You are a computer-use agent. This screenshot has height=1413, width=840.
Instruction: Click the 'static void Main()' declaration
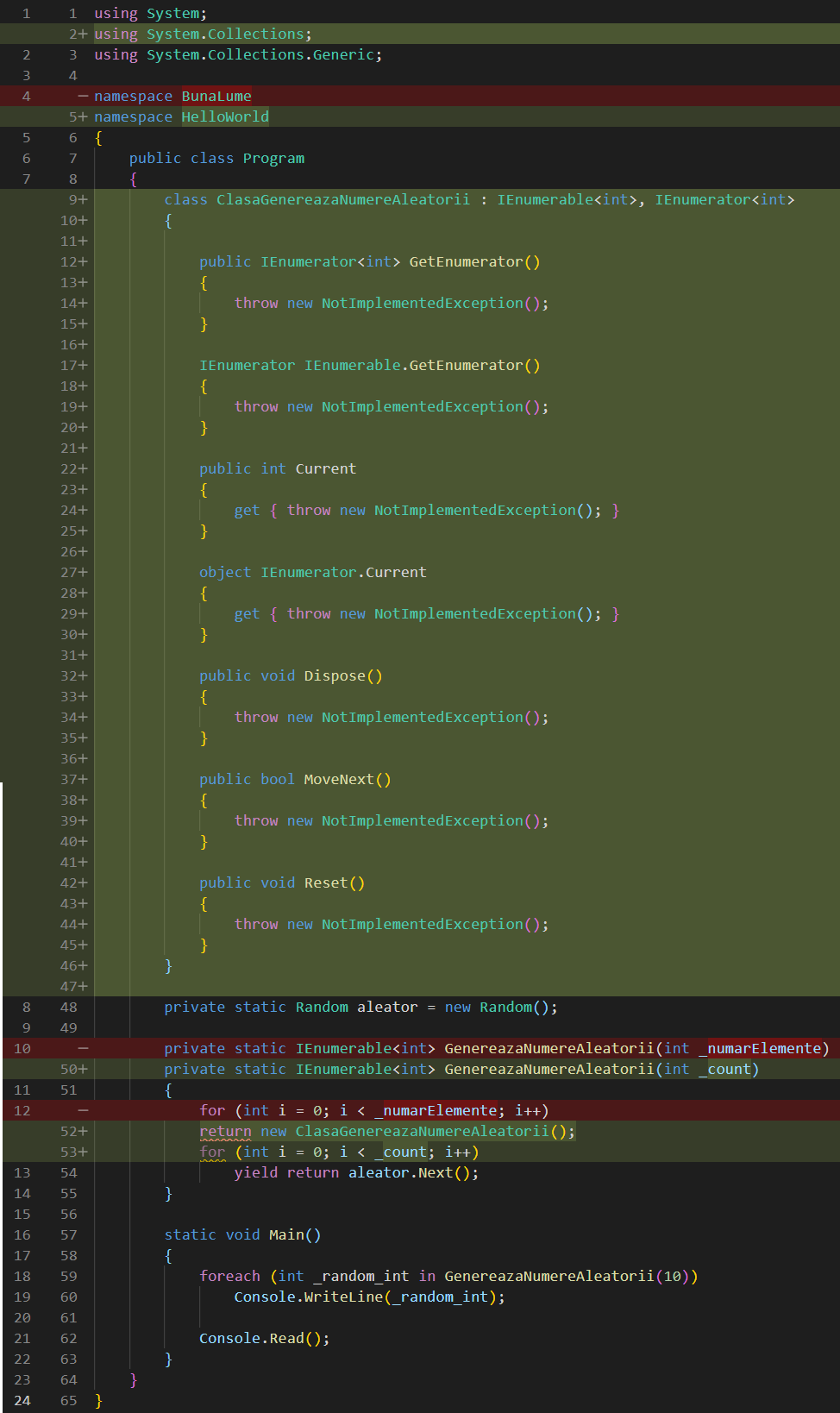(242, 1234)
